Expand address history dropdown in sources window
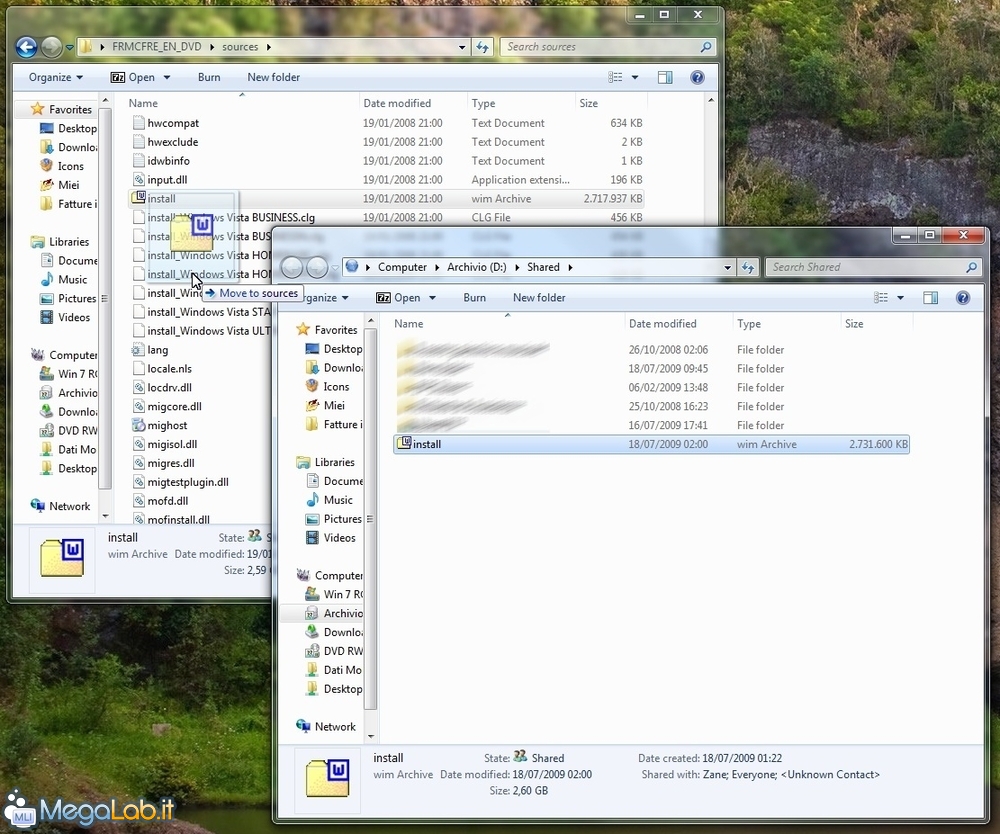The width and height of the screenshot is (1000, 834). [462, 47]
